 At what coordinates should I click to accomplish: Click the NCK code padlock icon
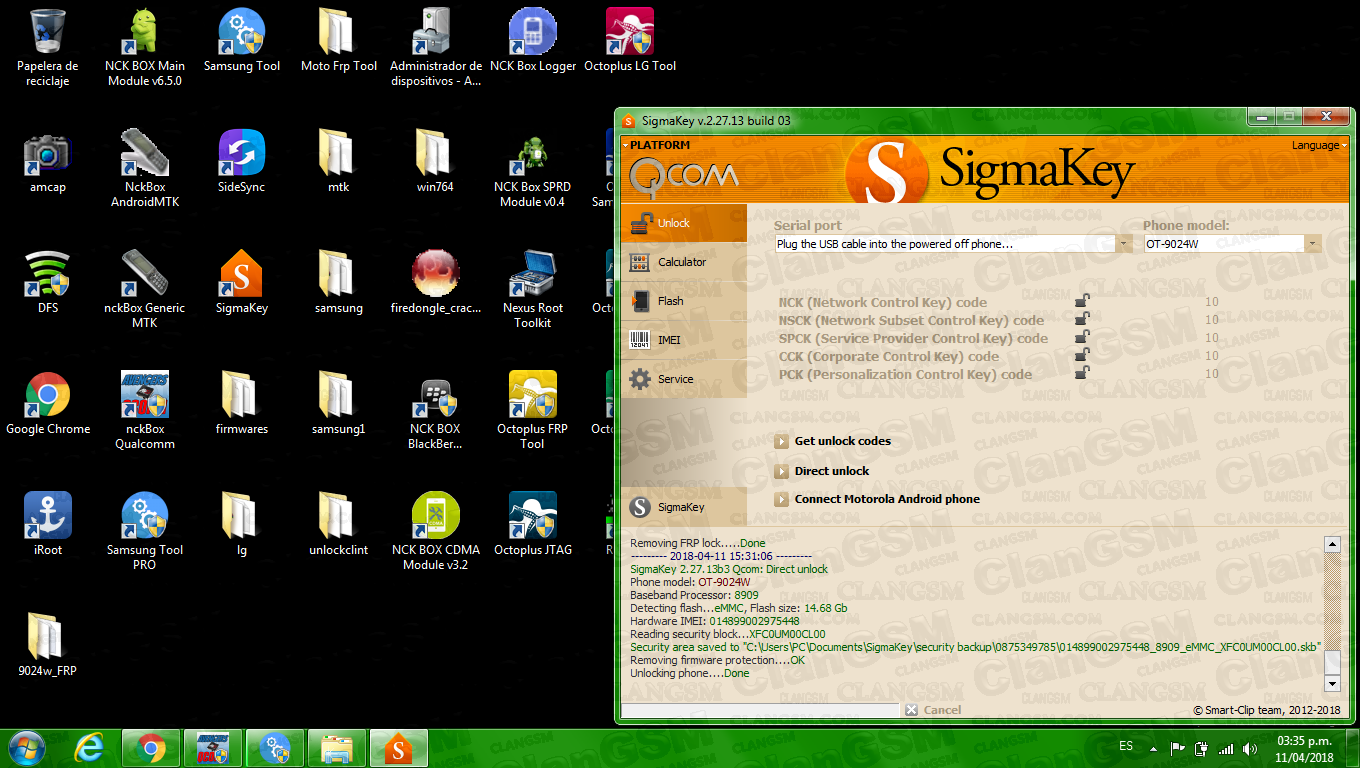pyautogui.click(x=1081, y=301)
